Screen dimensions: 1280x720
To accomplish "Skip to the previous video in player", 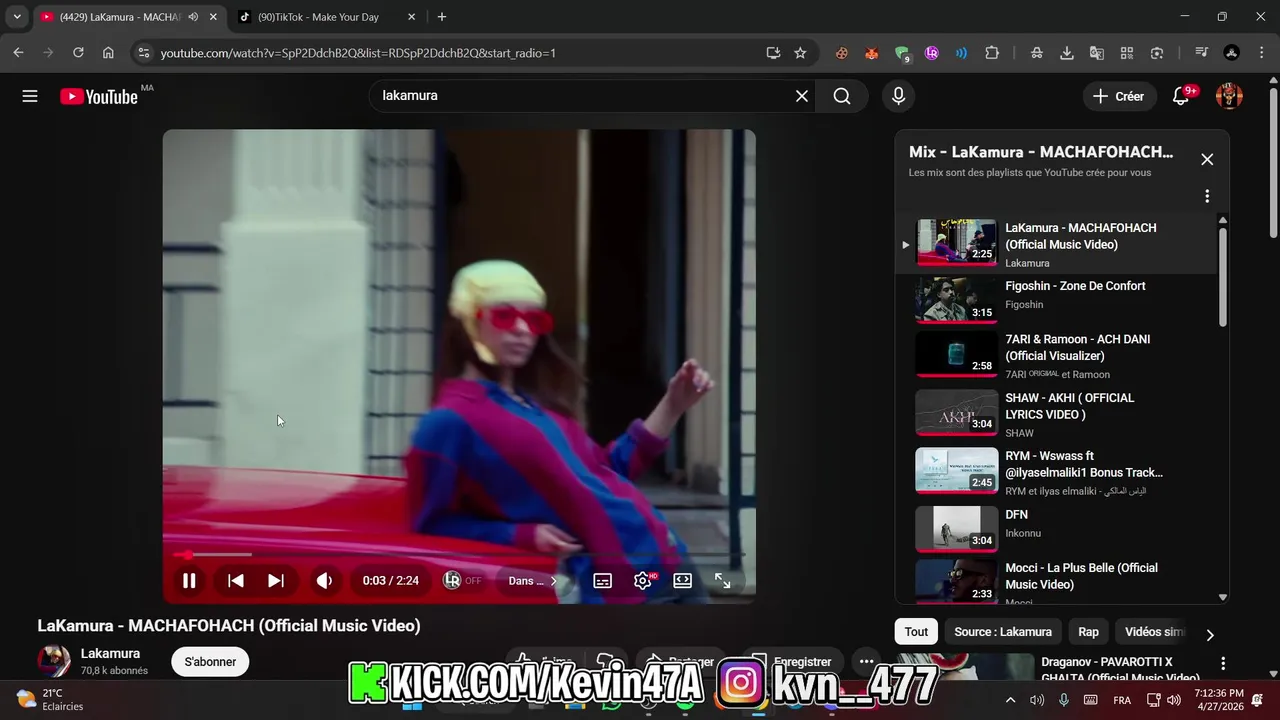I will pos(236,581).
